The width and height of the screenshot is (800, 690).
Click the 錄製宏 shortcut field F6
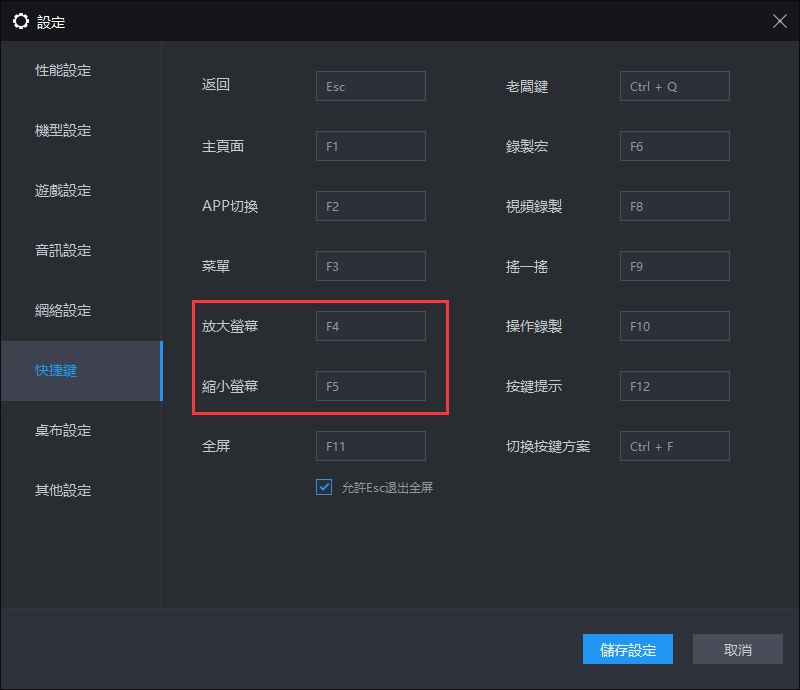point(674,146)
